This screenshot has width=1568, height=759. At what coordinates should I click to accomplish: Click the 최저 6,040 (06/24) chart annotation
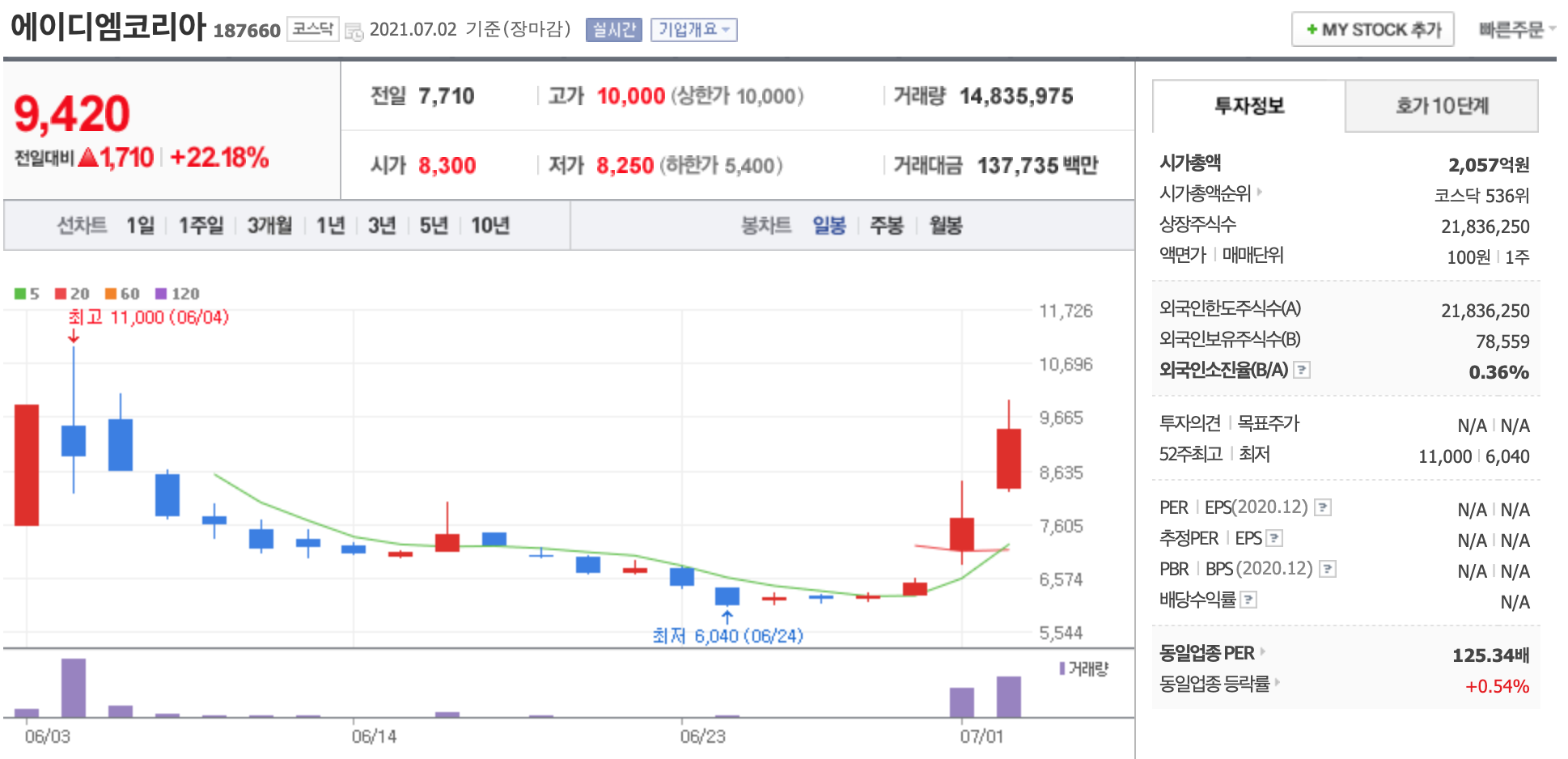click(727, 636)
